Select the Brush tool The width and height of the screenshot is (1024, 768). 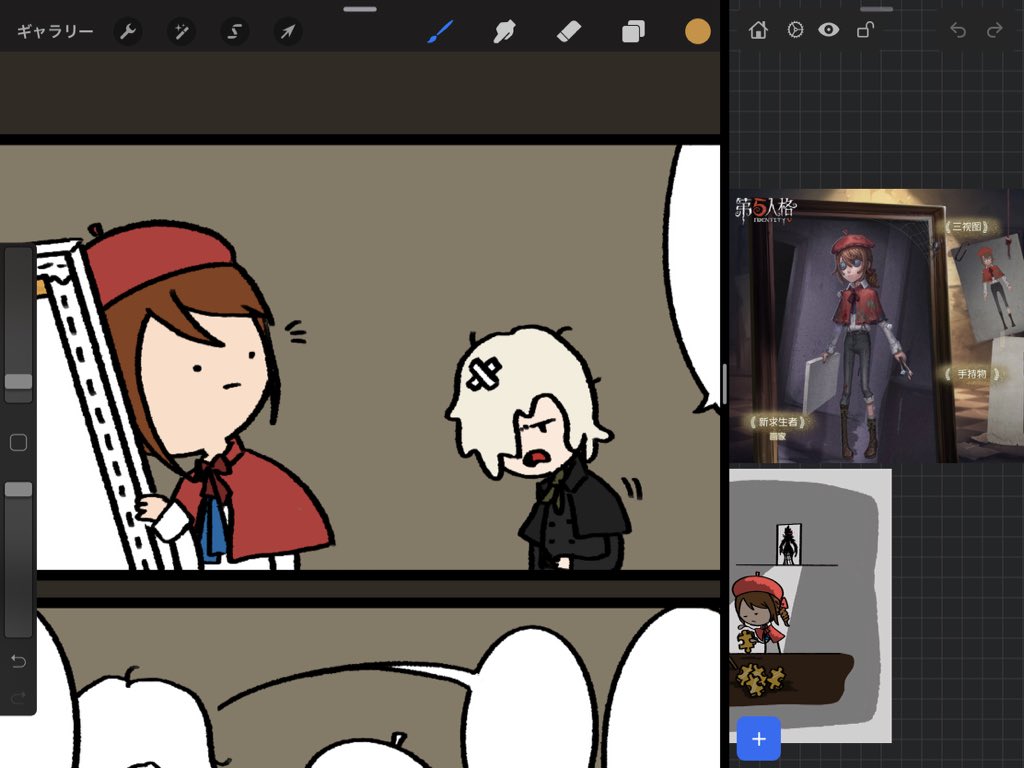coord(441,31)
